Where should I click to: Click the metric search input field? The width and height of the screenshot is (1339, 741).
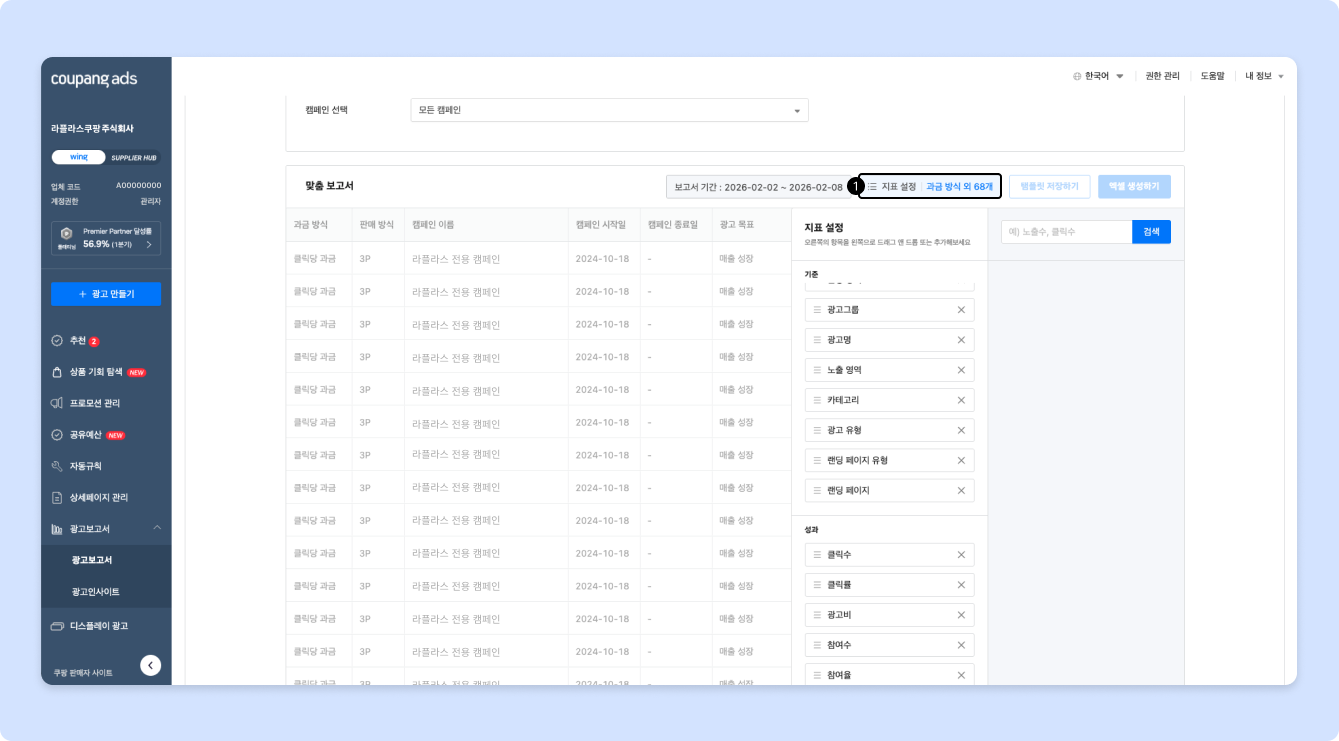pos(1066,232)
